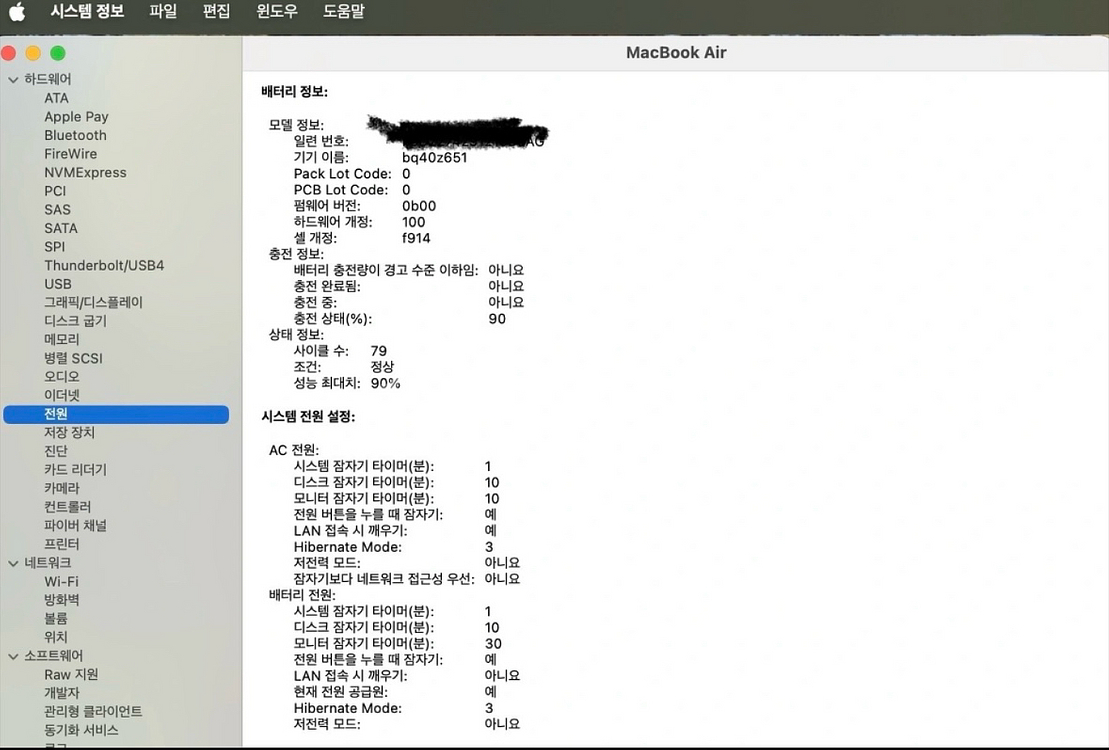Select 병렬 SCSI in the sidebar

pyautogui.click(x=74, y=358)
